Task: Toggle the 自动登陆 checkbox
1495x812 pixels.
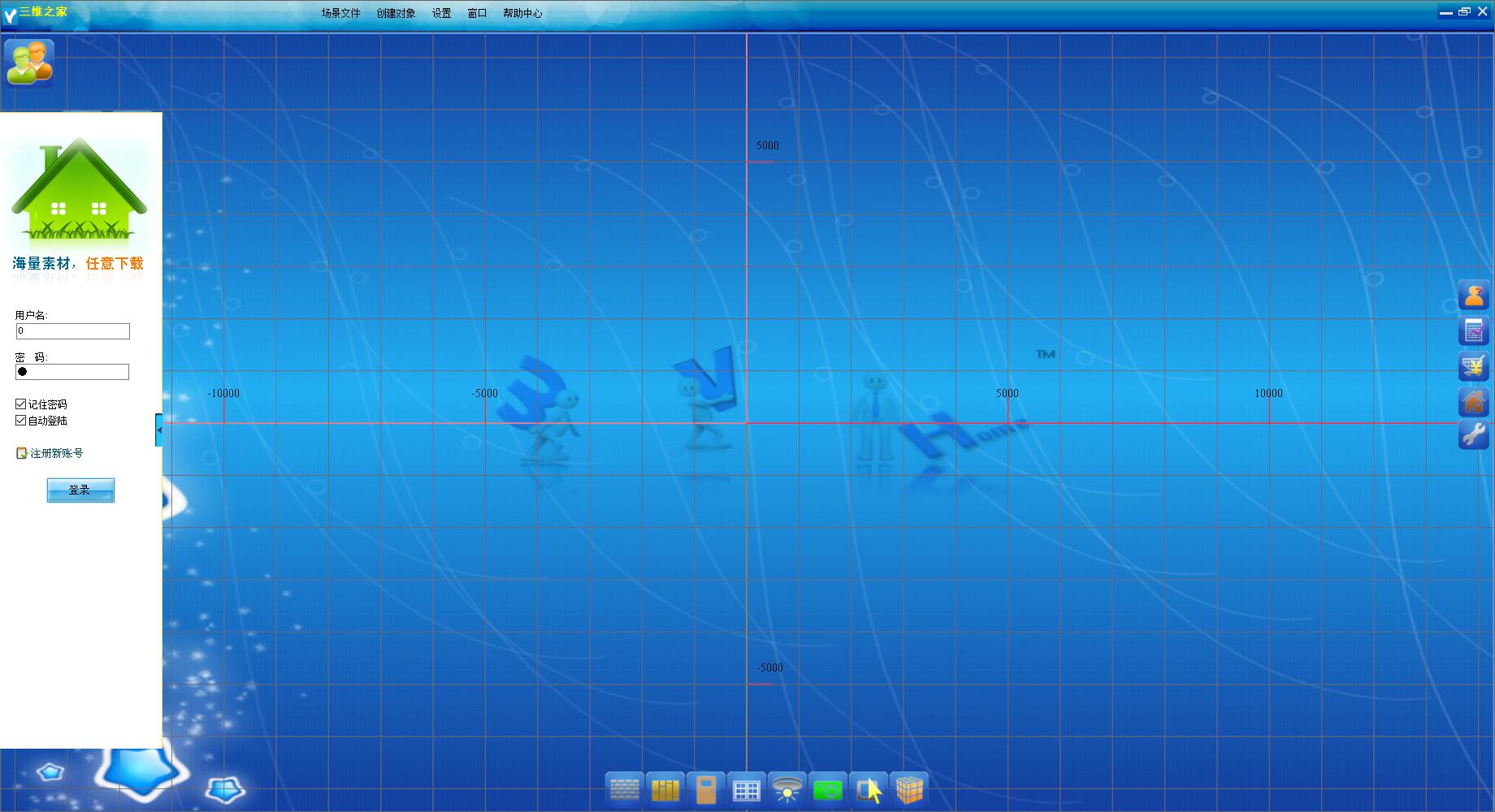Action: pos(21,420)
